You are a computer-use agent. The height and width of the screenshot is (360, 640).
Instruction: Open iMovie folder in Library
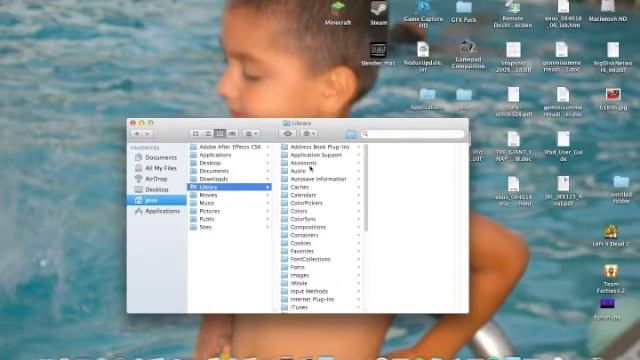click(321, 283)
